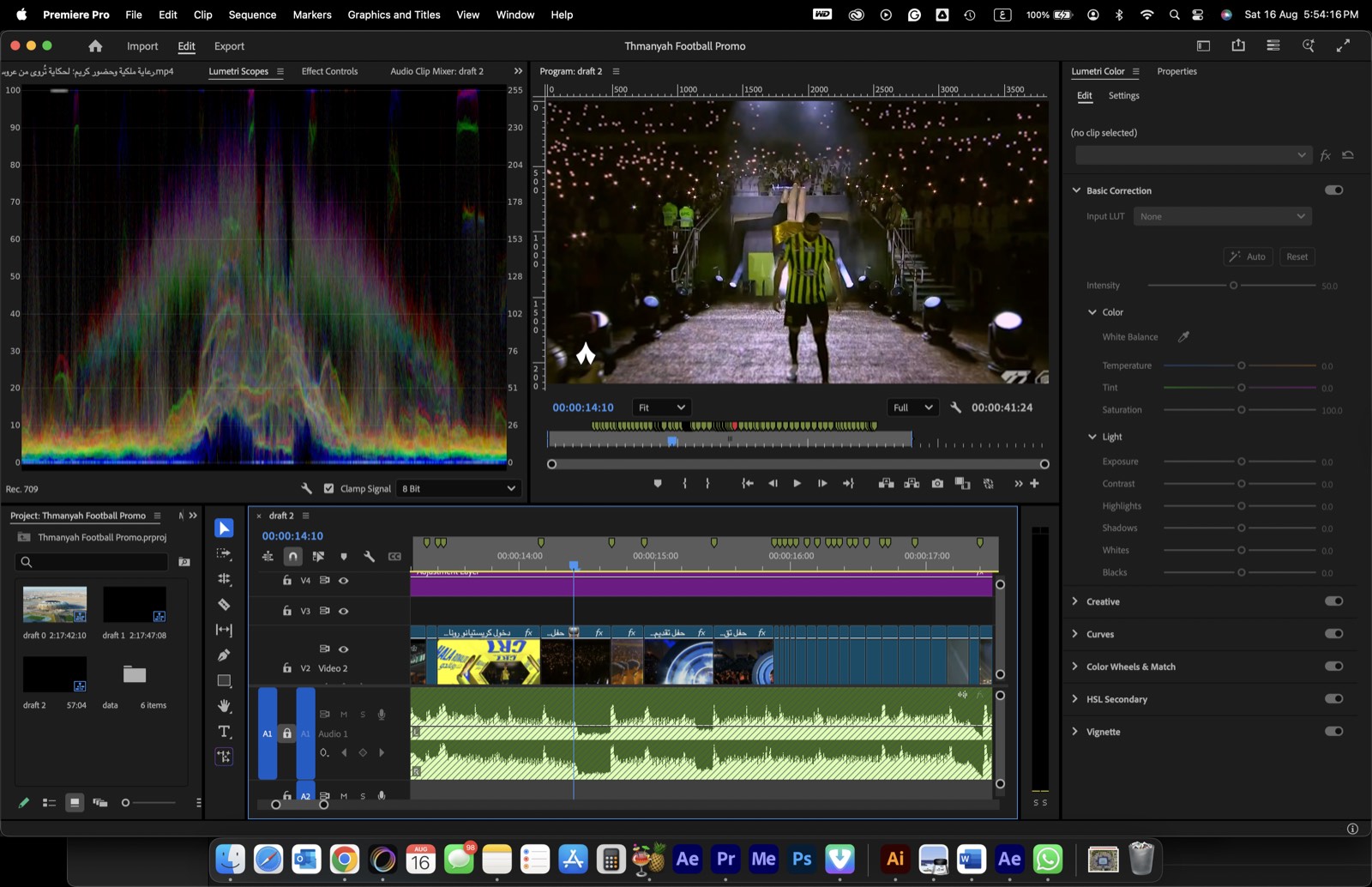Toggle the Basic Correction switch off
Image resolution: width=1372 pixels, height=887 pixels.
1334,190
